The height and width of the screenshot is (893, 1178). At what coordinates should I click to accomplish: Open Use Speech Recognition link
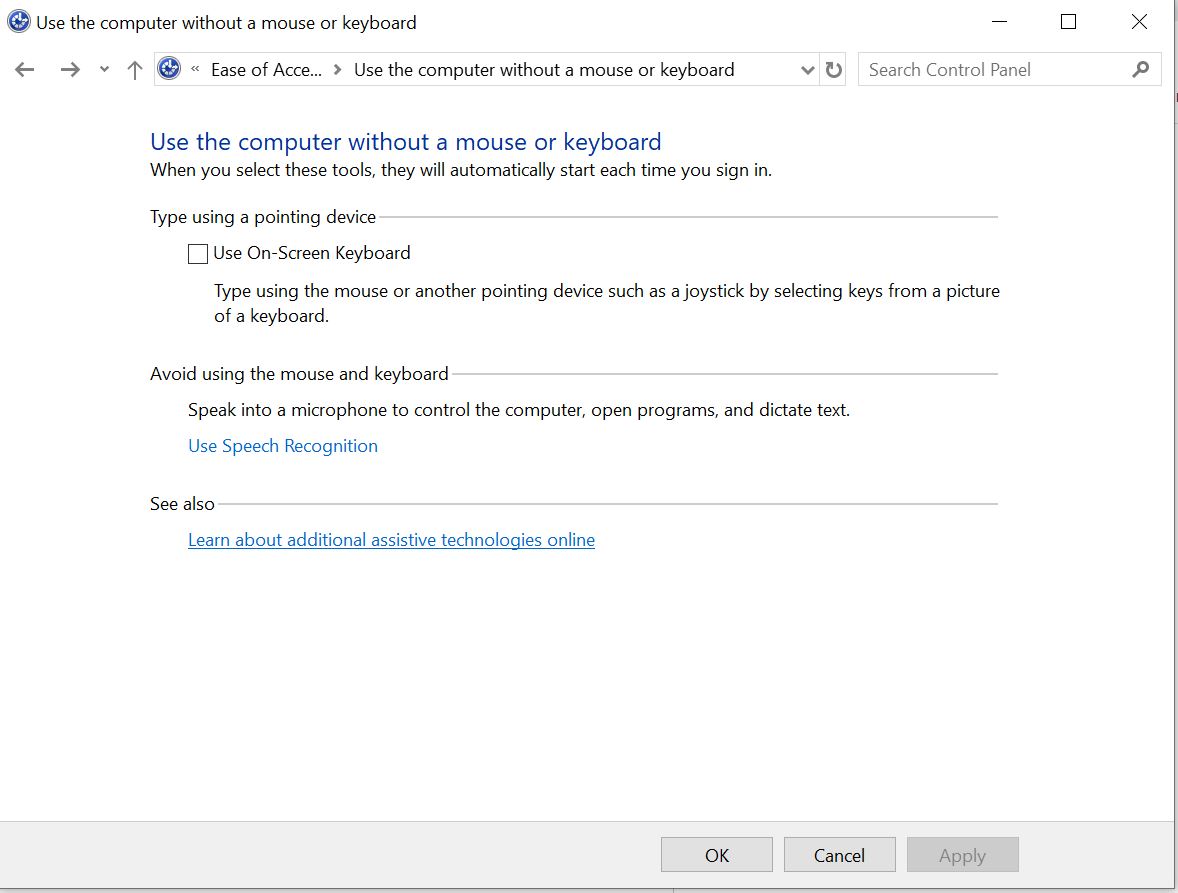(283, 445)
